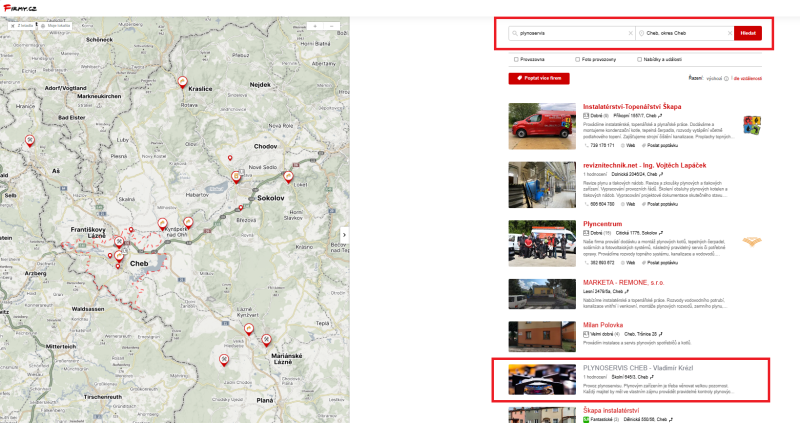Screen dimensions: 800x423
Task: Open the Plyncentrum listing title
Action: click(603, 224)
